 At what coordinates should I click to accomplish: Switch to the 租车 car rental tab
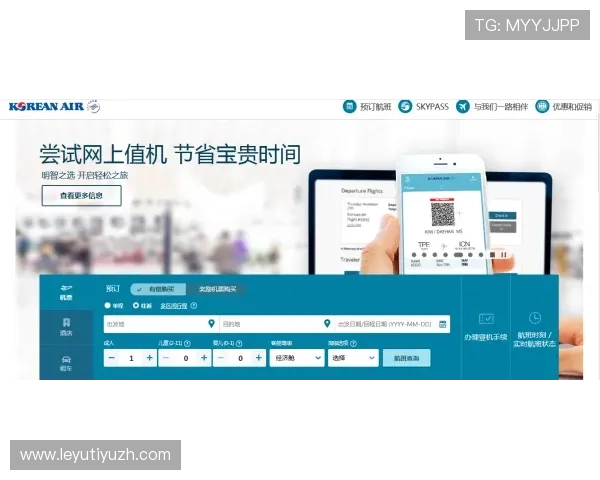coord(66,363)
